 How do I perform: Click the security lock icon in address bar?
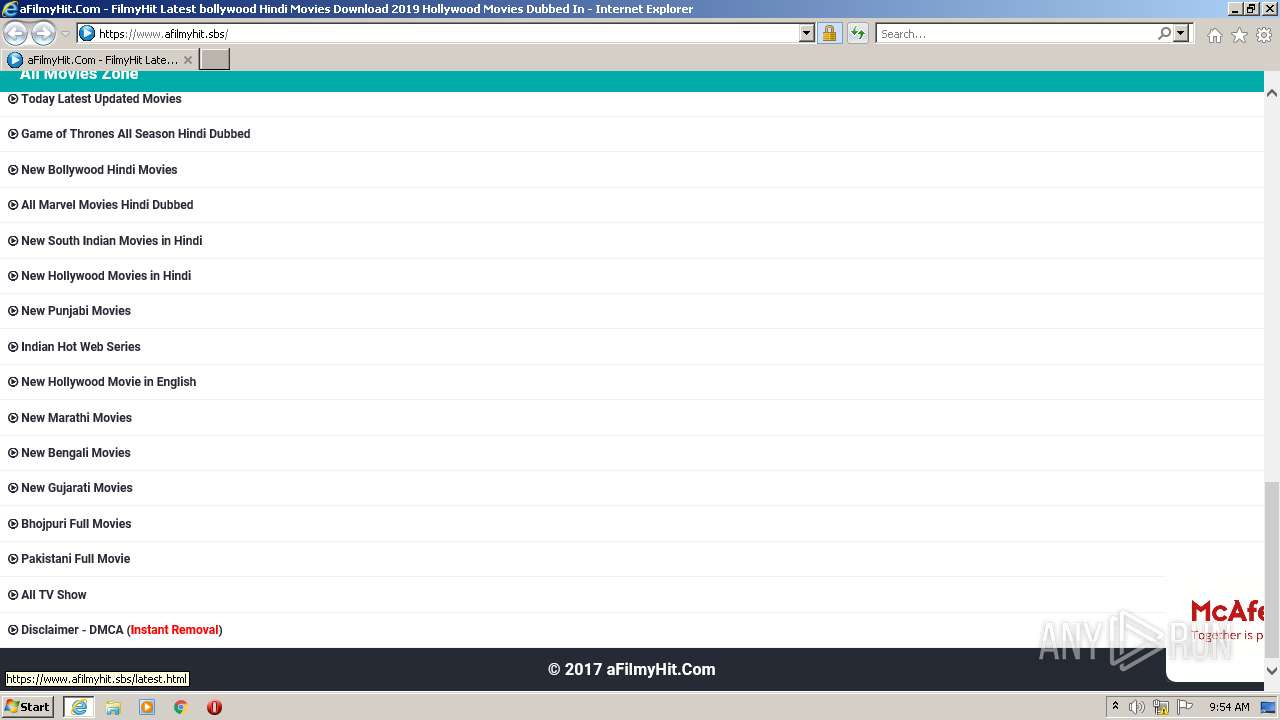829,33
